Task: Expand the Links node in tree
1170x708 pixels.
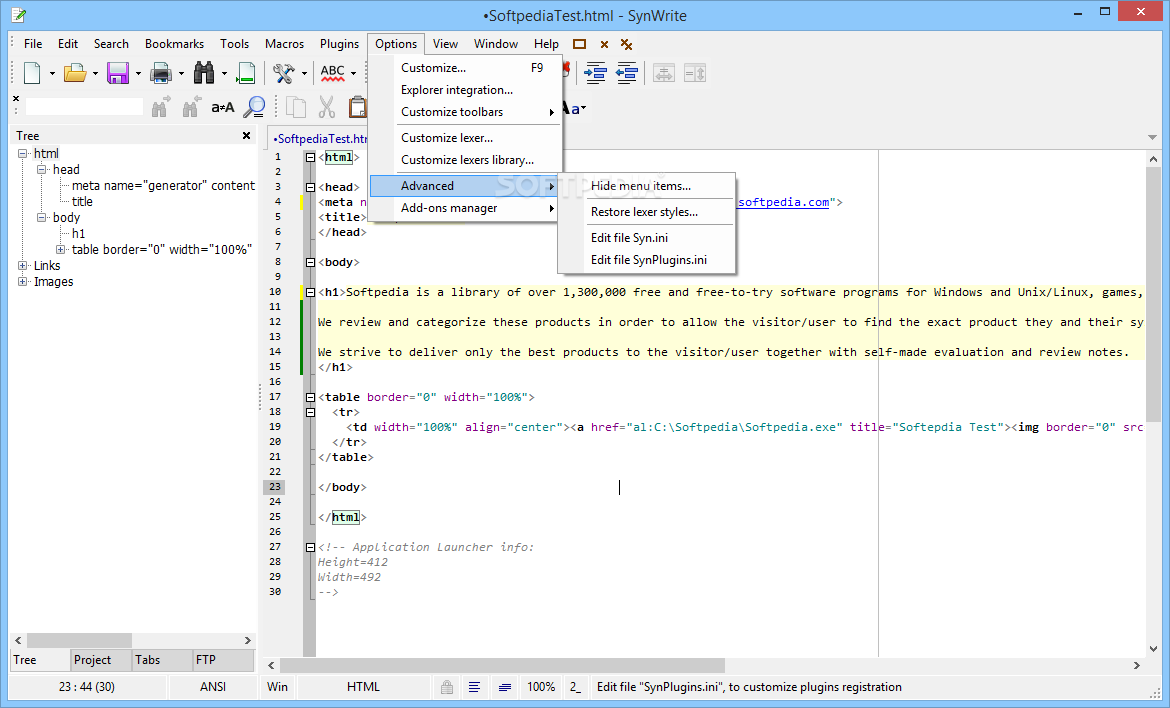Action: [22, 266]
